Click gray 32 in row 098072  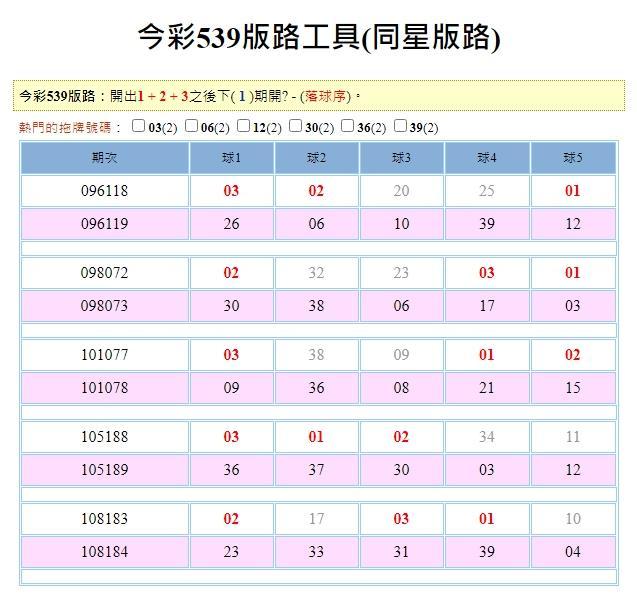(x=316, y=273)
